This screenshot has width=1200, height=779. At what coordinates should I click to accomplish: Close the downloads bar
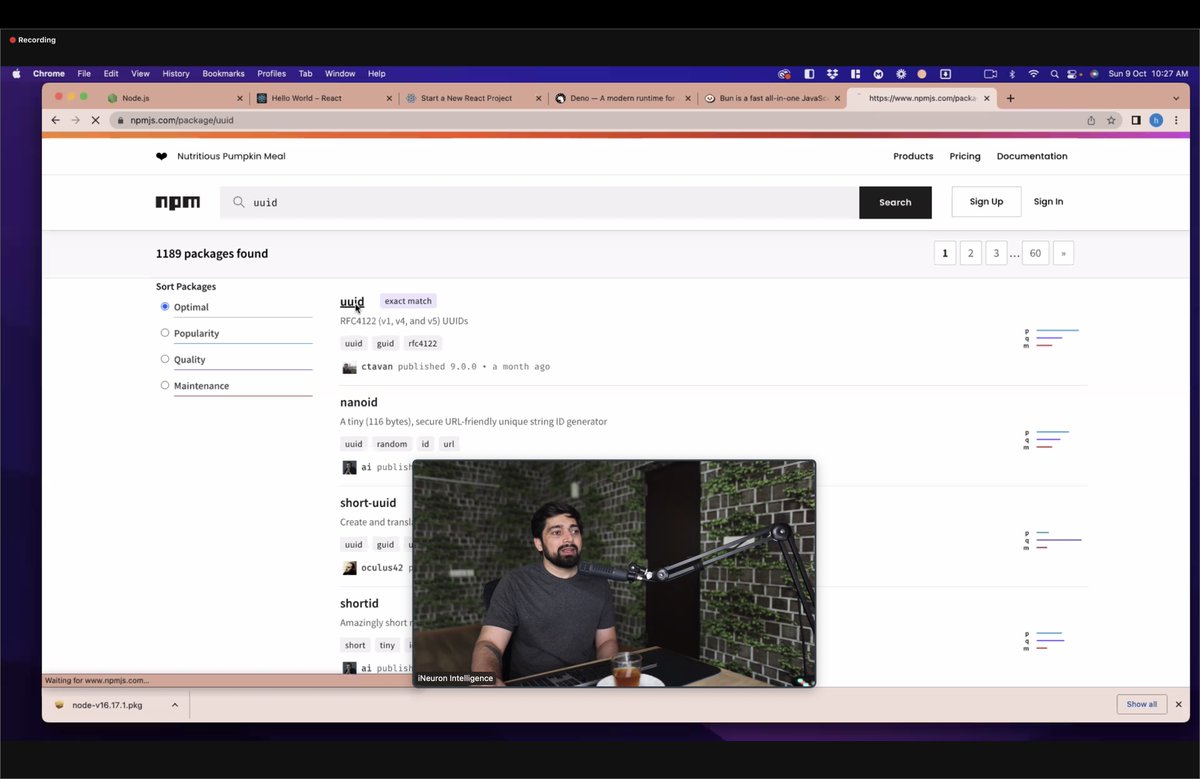click(1178, 704)
